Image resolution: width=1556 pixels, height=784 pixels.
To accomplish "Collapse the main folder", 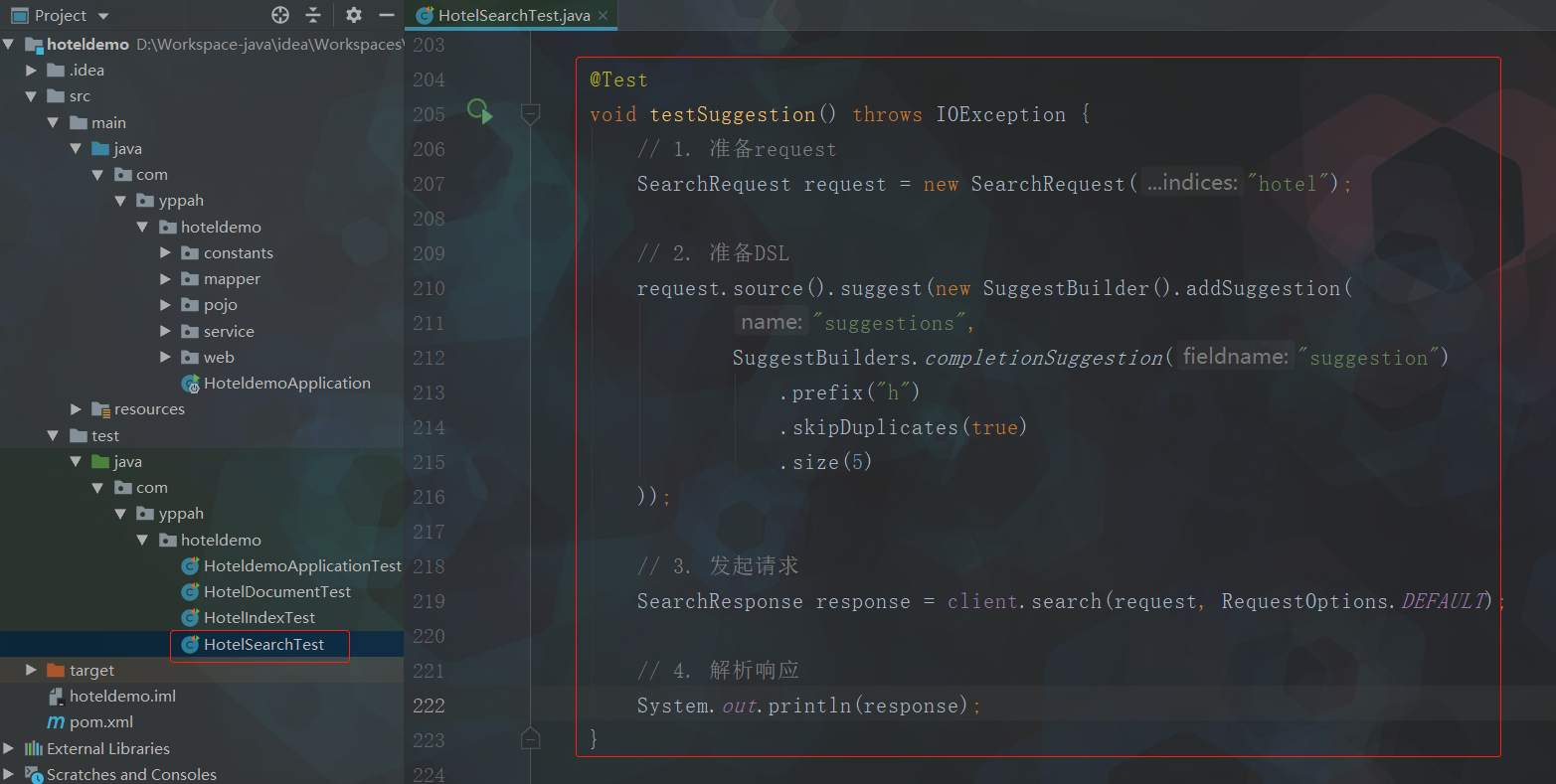I will 54,123.
